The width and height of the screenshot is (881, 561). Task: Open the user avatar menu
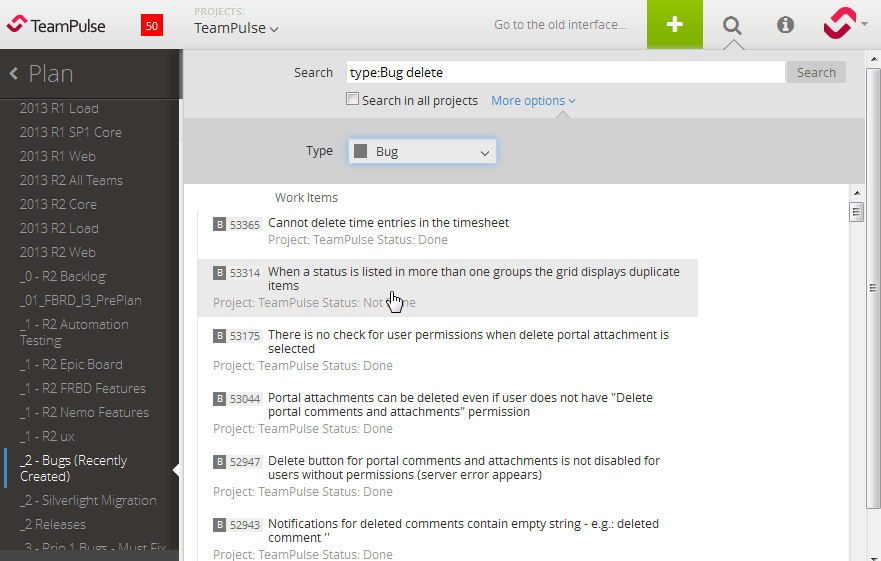coord(839,24)
